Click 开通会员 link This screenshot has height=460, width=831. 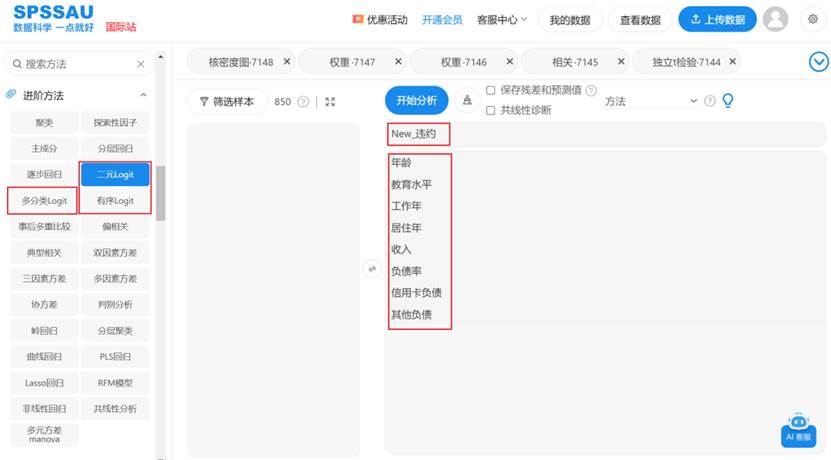442,20
